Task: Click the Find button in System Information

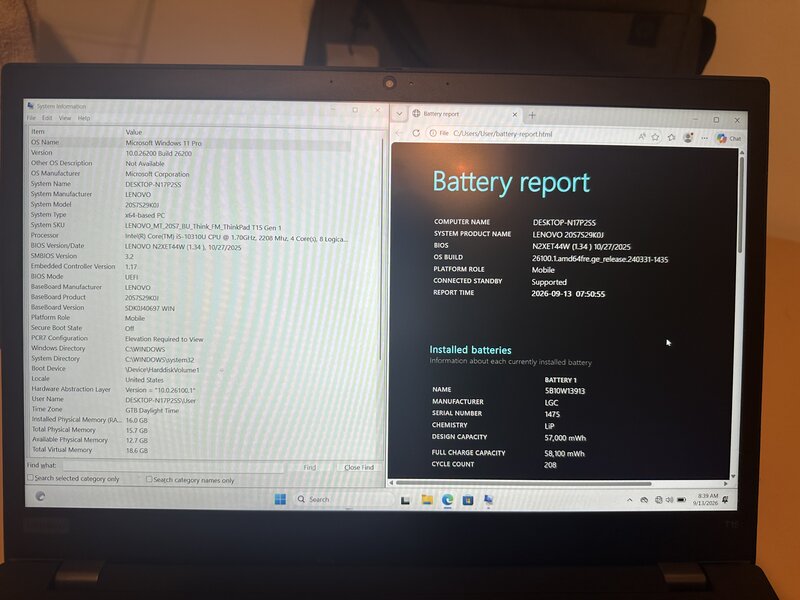Action: [310, 467]
